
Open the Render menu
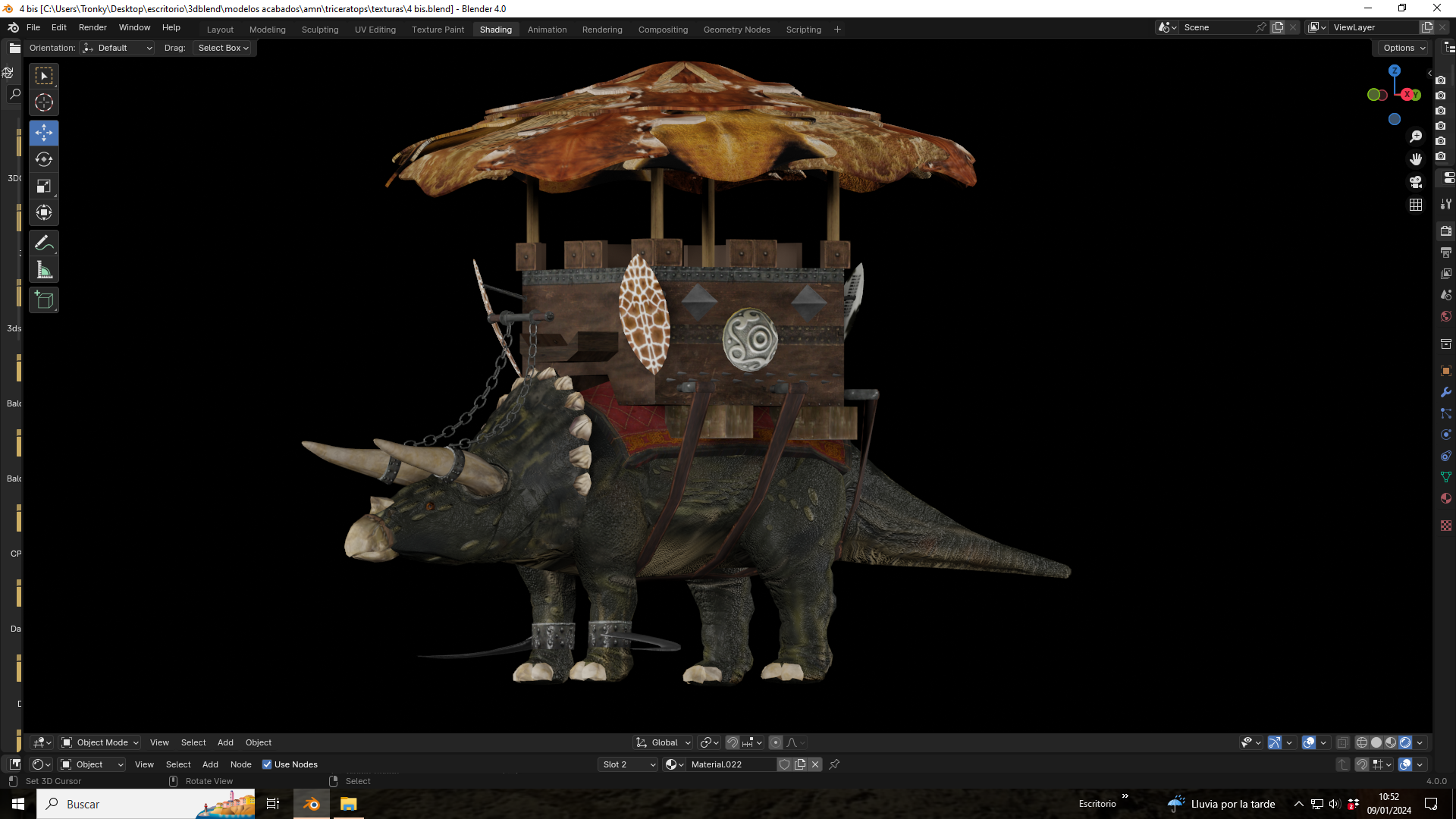[x=93, y=27]
